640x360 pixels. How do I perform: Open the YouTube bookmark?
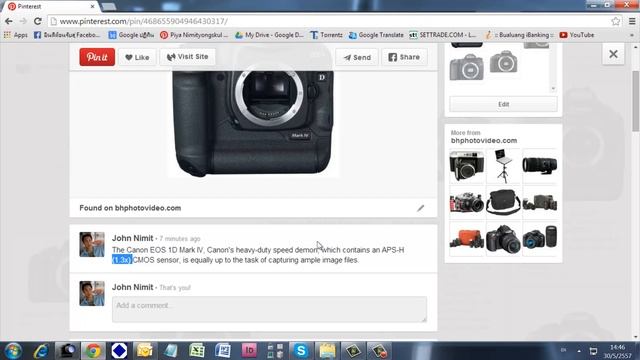(577, 35)
